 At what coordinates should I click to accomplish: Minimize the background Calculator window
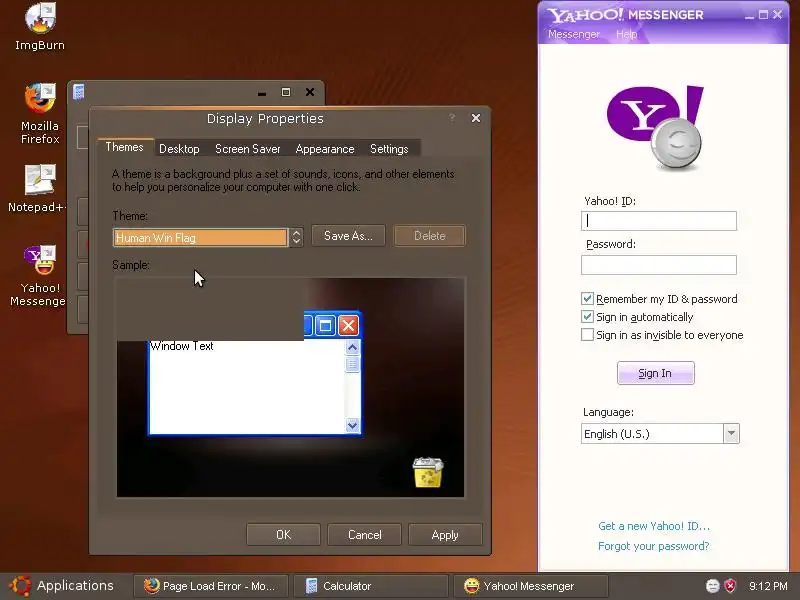(262, 93)
